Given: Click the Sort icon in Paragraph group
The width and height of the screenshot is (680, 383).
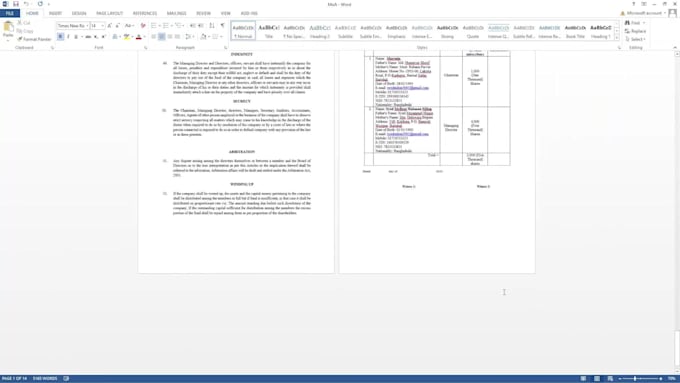Looking at the screenshot, I should (212, 26).
